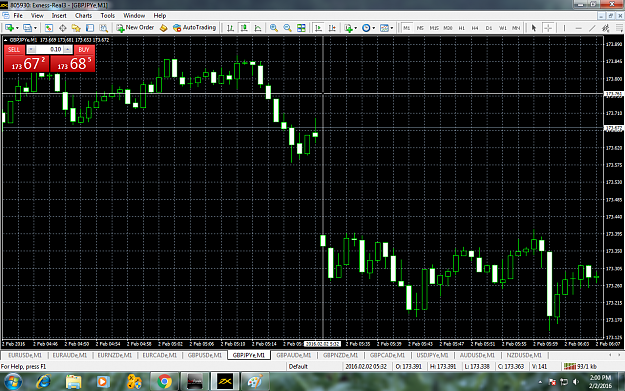Launch the Strategy Tester
The image size is (625, 391).
(x=103, y=28)
